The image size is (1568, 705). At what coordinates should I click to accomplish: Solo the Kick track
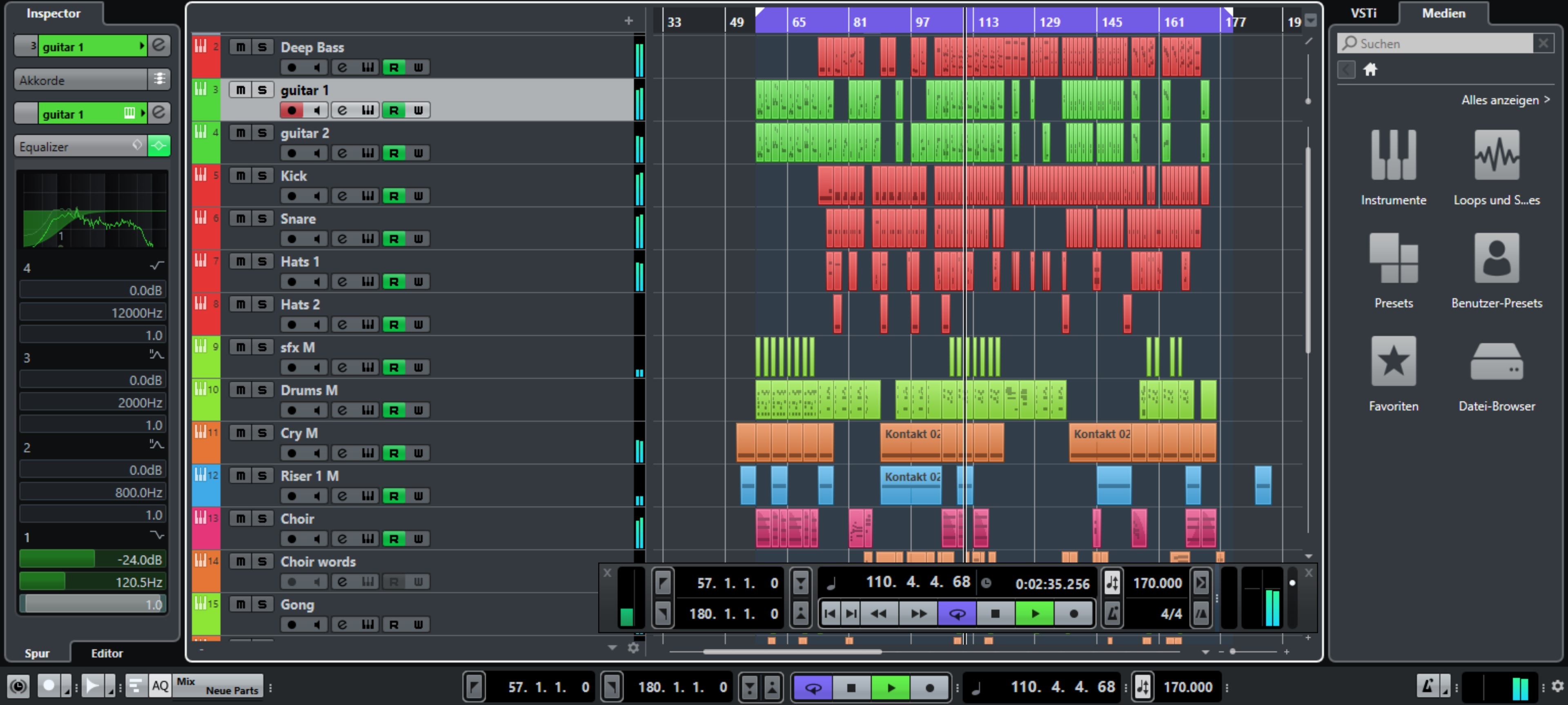click(x=262, y=176)
